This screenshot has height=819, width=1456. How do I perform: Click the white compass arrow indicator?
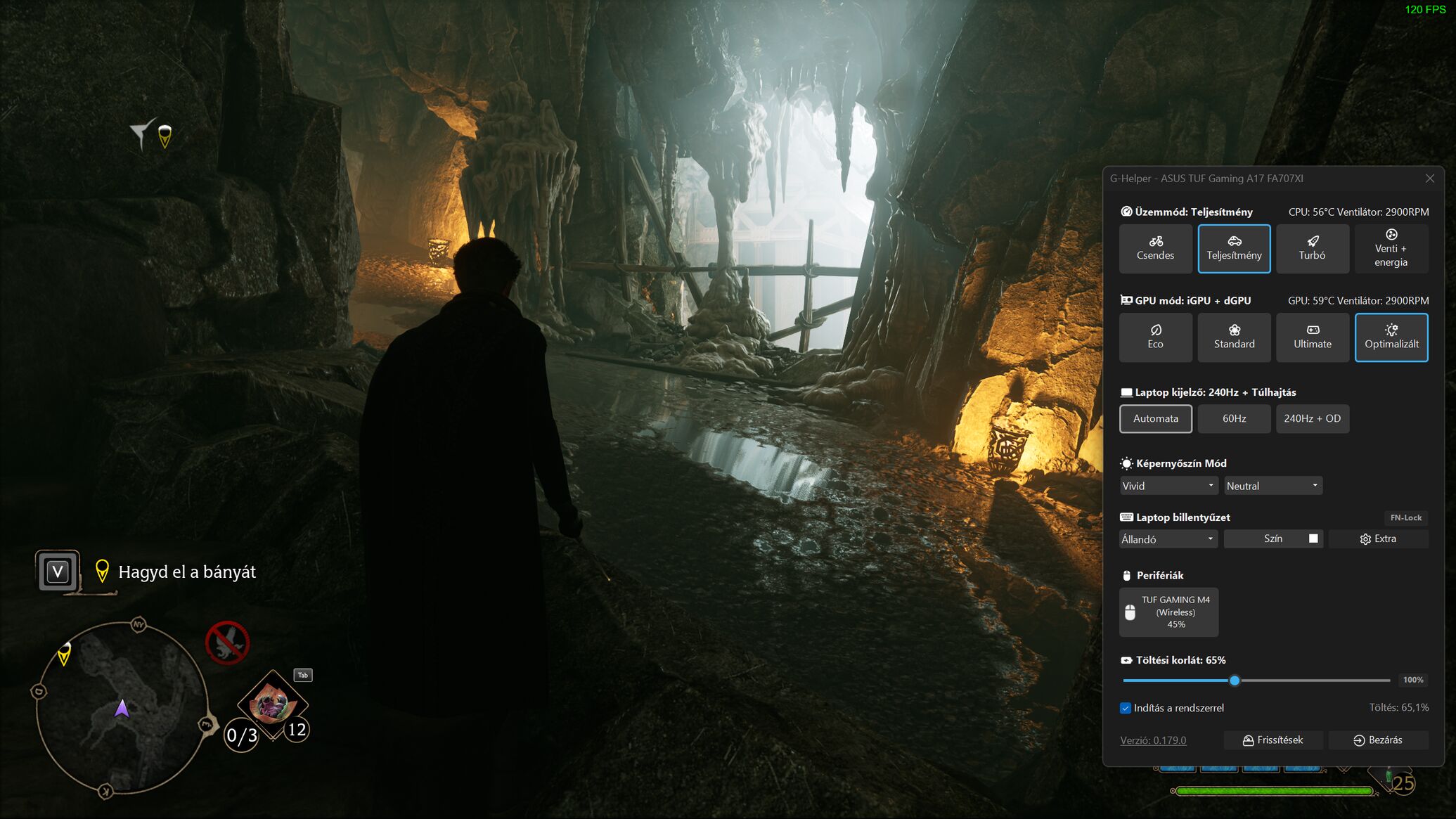pos(143,134)
